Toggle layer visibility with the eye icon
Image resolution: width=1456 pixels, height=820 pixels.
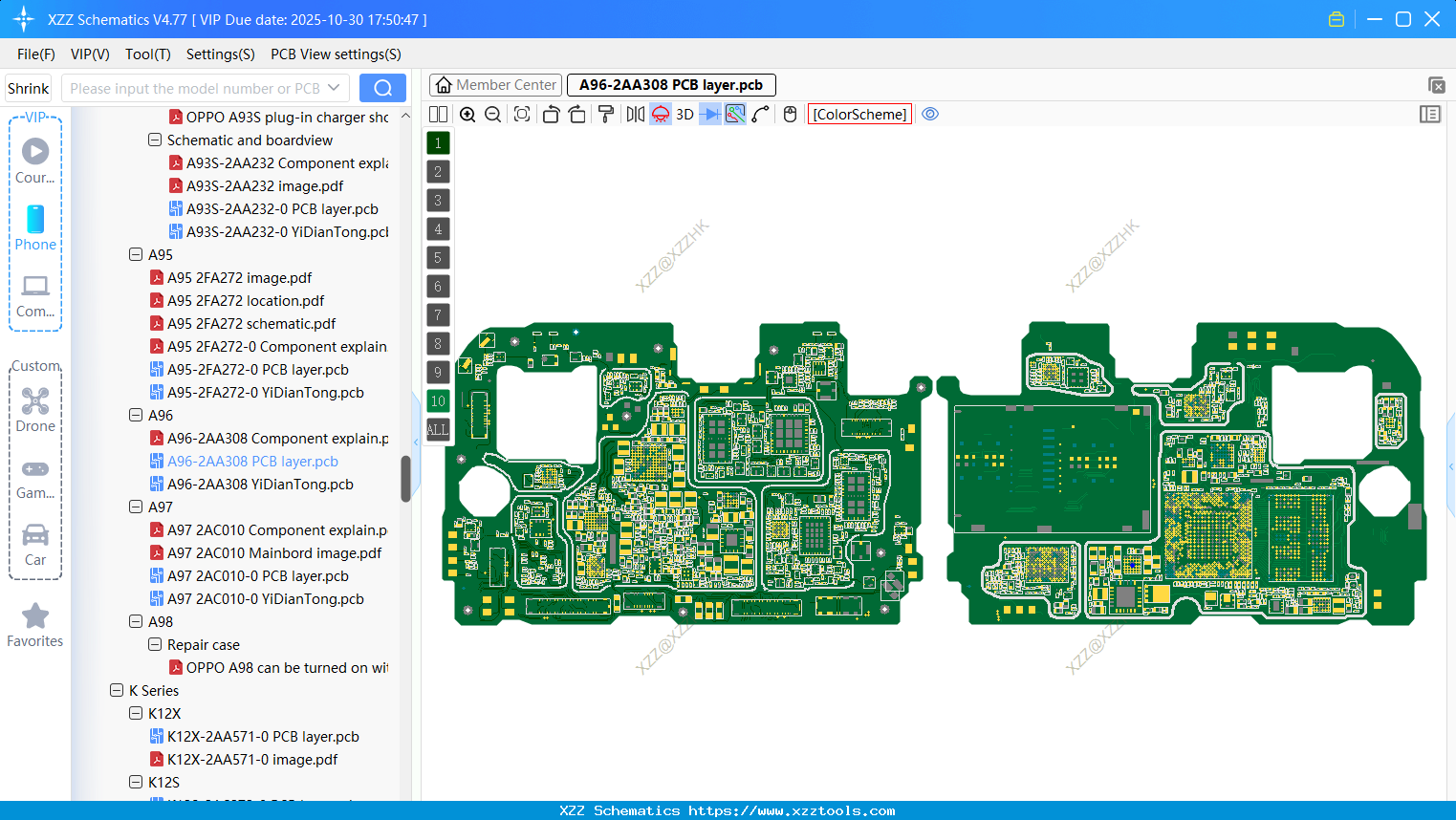click(929, 114)
